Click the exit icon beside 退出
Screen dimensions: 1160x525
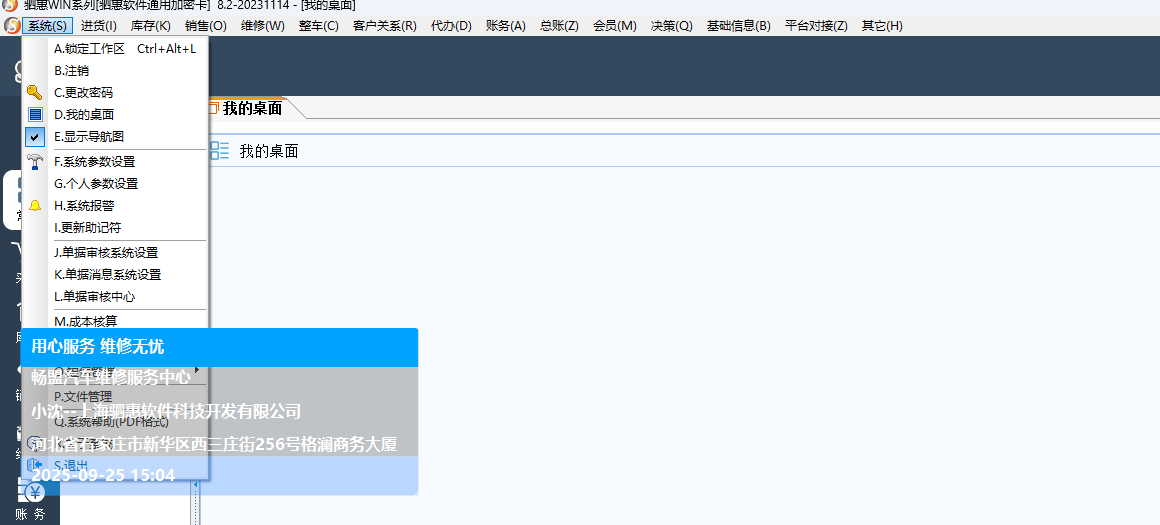click(x=35, y=465)
